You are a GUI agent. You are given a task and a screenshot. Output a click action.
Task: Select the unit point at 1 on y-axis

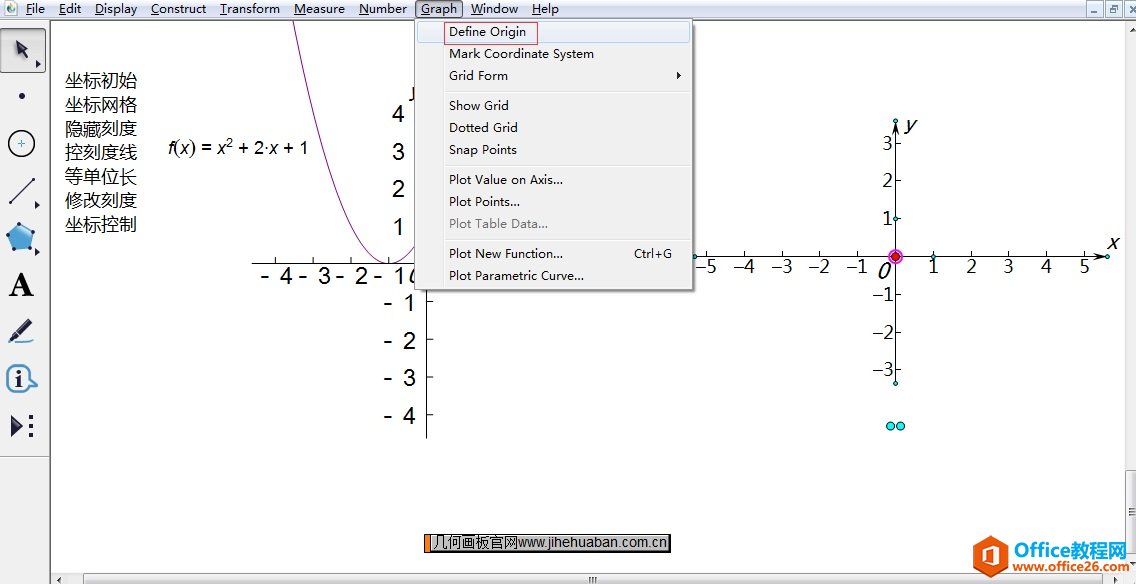896,219
